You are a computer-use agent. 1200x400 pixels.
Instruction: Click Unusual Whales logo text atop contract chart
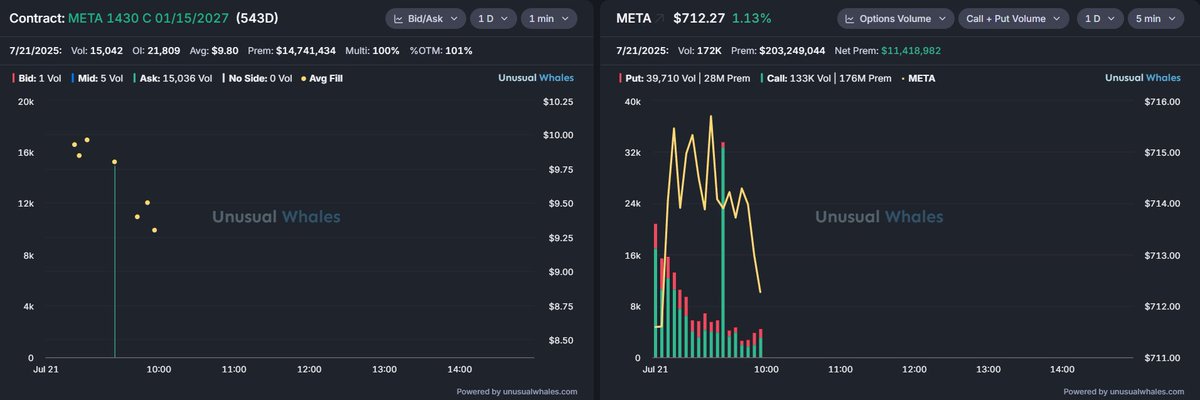click(x=537, y=77)
